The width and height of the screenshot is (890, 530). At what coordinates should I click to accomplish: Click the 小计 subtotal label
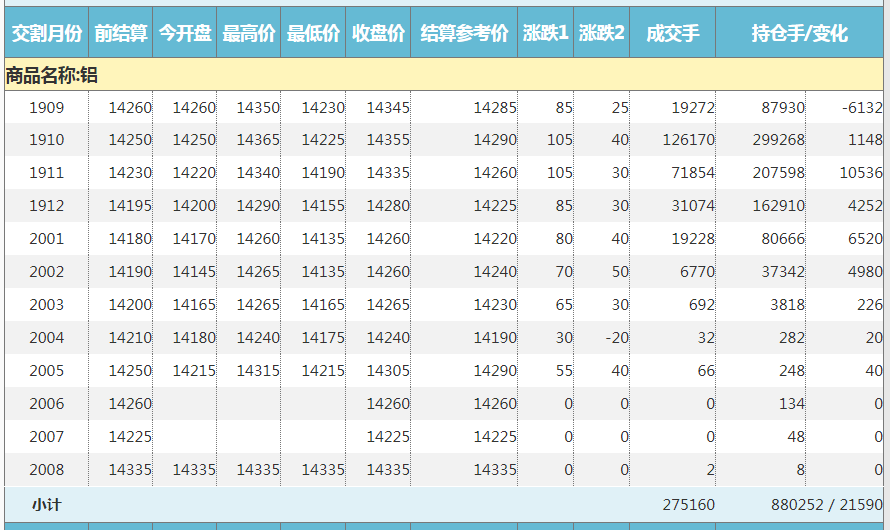click(46, 505)
